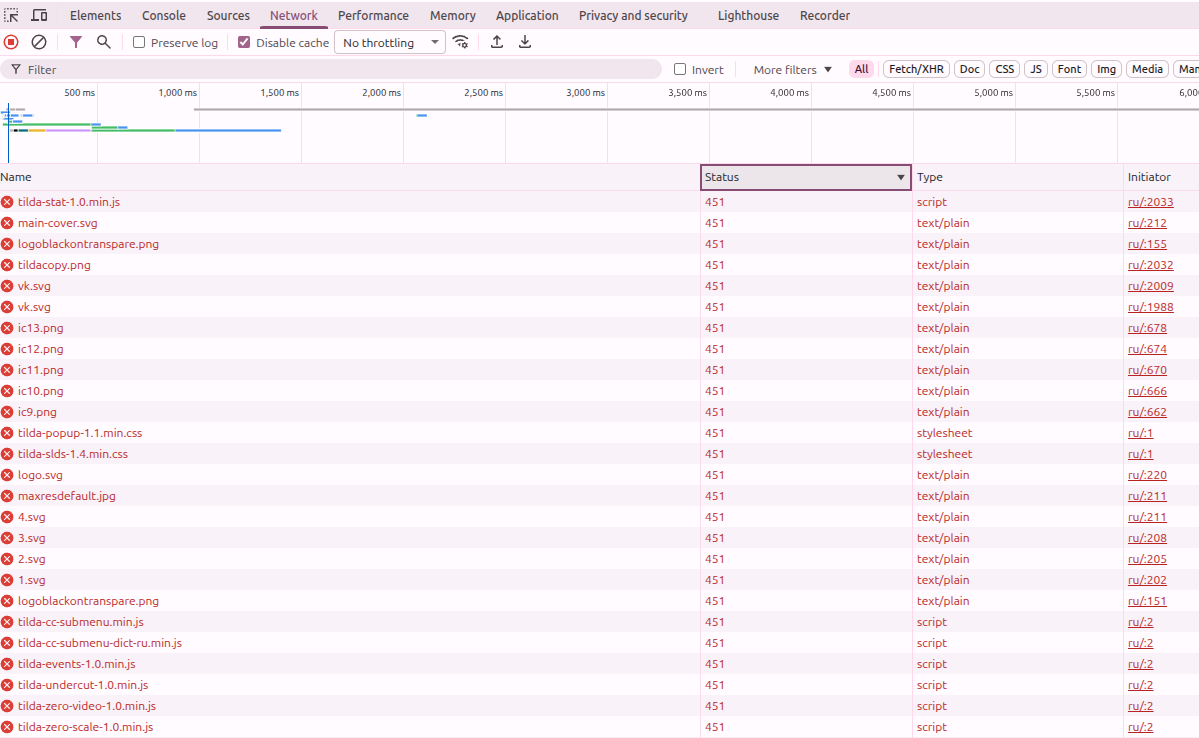Click the error icon beside main-cover.svg

coord(7,223)
